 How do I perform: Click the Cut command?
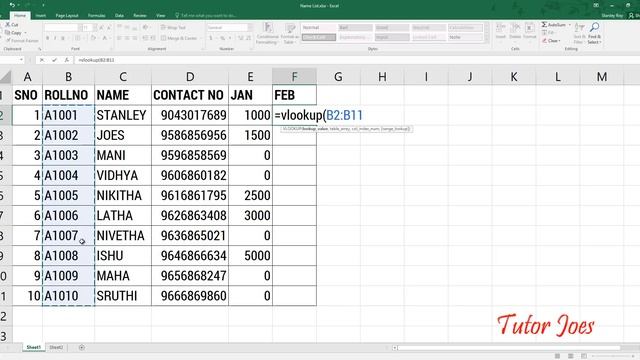pos(11,25)
